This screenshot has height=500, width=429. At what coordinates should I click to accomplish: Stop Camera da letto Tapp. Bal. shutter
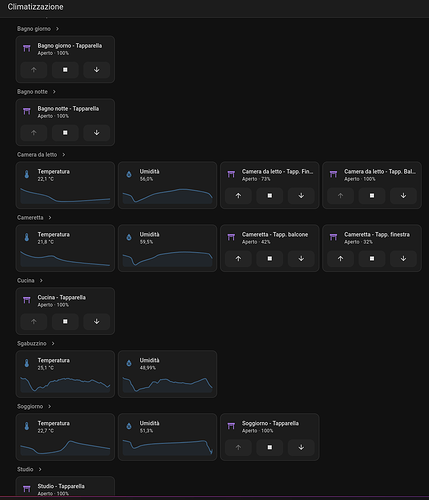coord(372,196)
